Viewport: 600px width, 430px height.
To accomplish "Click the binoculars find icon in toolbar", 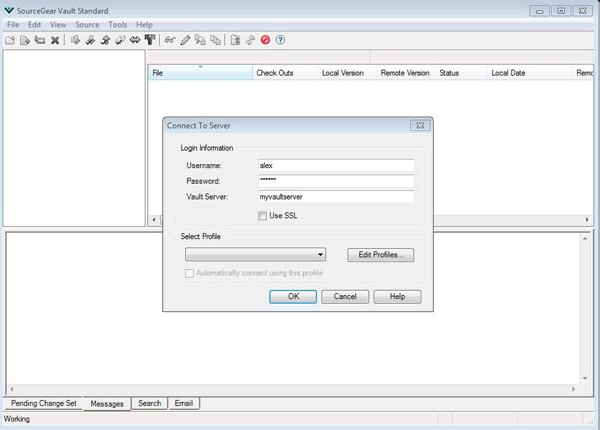I will click(150, 40).
